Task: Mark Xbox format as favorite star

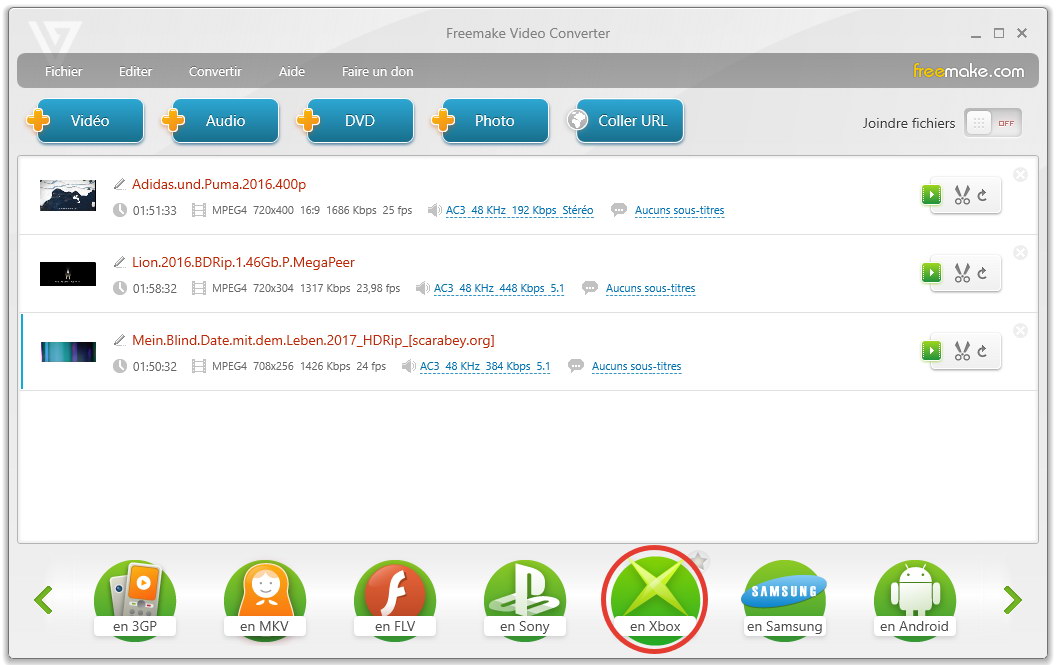Action: 700,560
